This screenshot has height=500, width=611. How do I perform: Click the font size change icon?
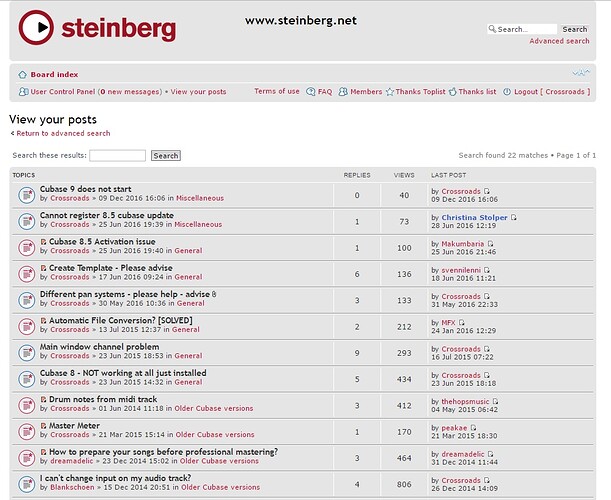(x=581, y=72)
